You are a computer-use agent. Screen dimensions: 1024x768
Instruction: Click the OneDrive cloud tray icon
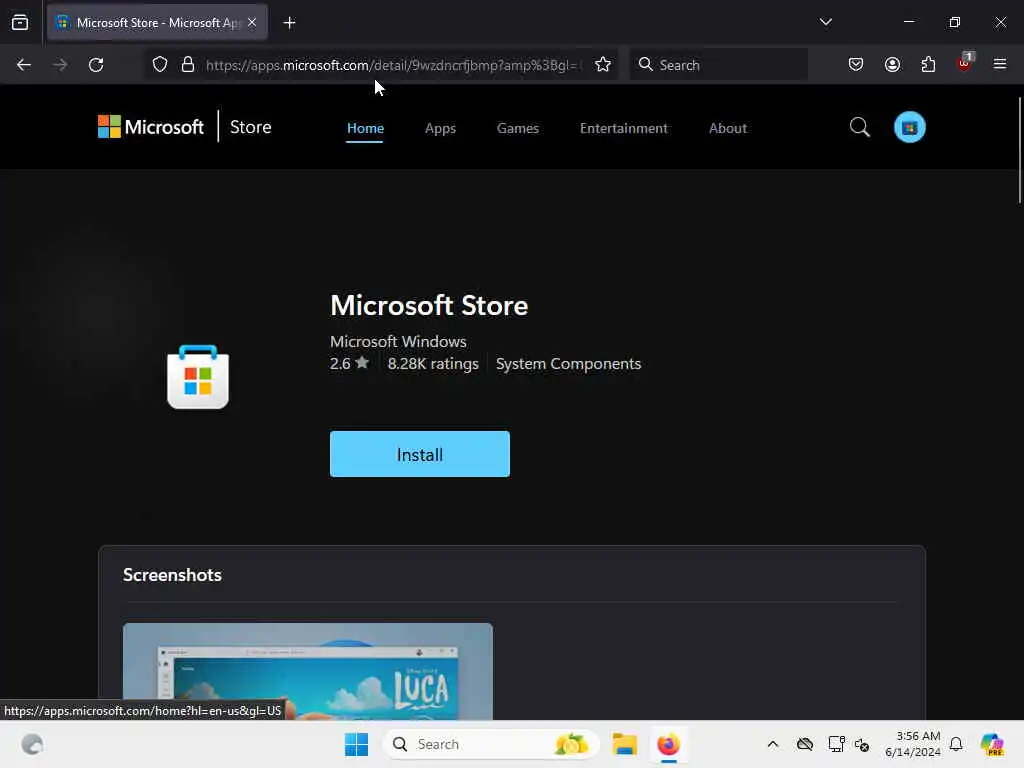pyautogui.click(x=805, y=744)
